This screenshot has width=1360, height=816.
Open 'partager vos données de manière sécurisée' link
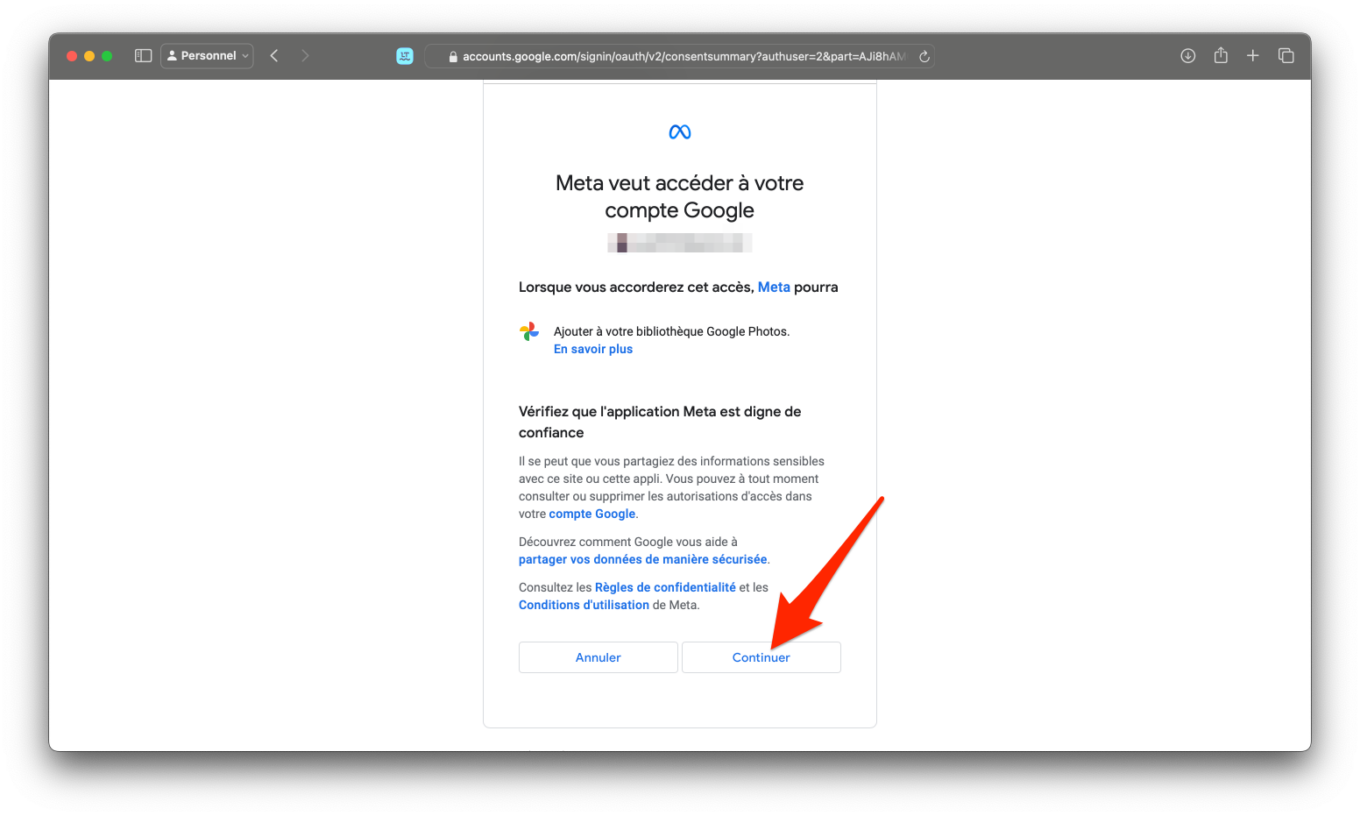(643, 560)
